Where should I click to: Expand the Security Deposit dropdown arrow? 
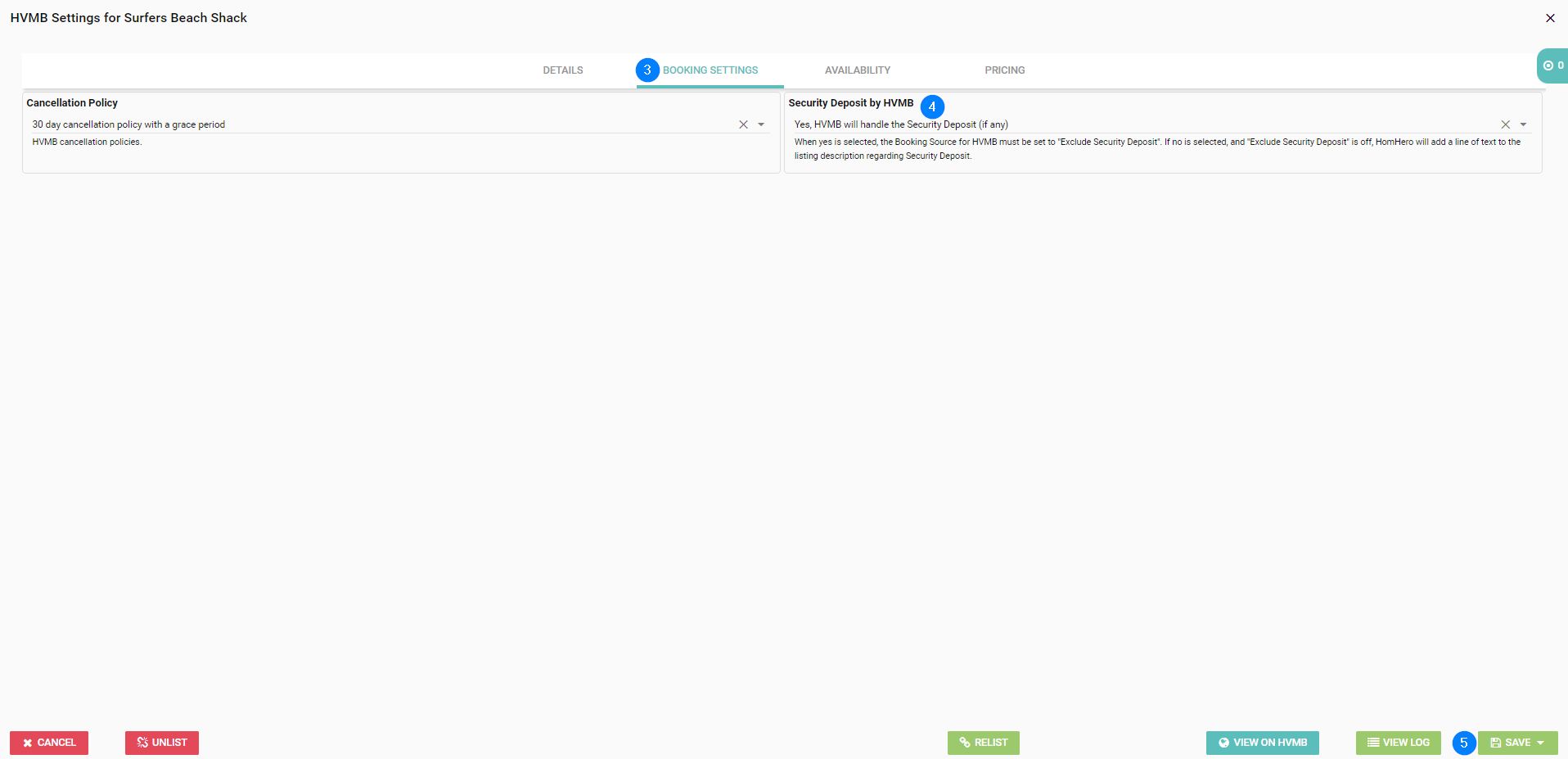coord(1523,124)
